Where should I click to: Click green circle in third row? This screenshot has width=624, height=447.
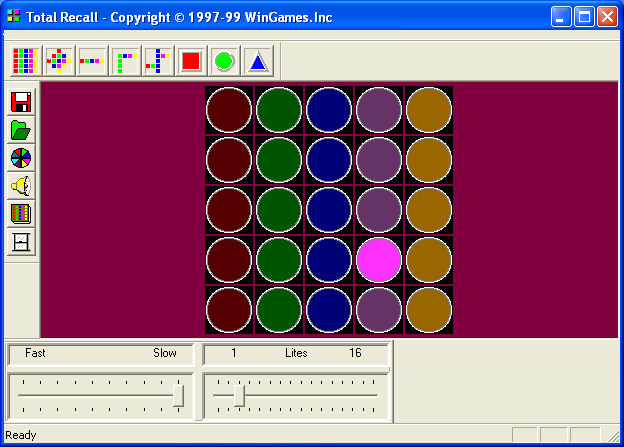(279, 210)
